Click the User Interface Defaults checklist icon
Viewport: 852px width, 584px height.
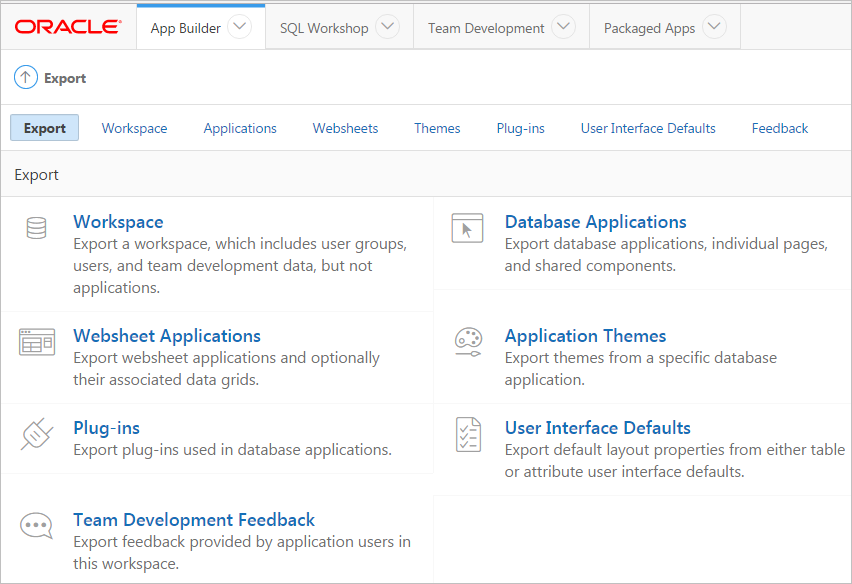pos(467,434)
